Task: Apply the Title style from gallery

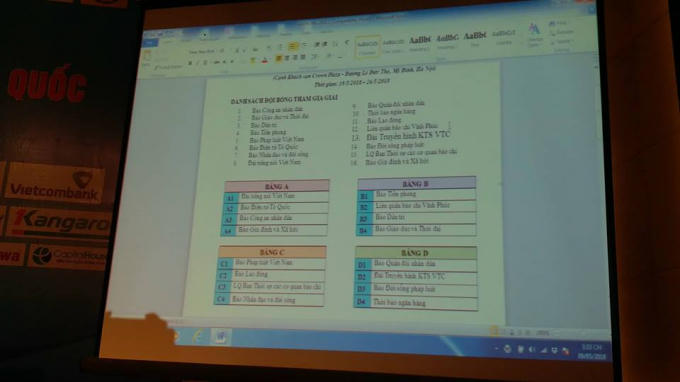Action: pyautogui.click(x=475, y=38)
